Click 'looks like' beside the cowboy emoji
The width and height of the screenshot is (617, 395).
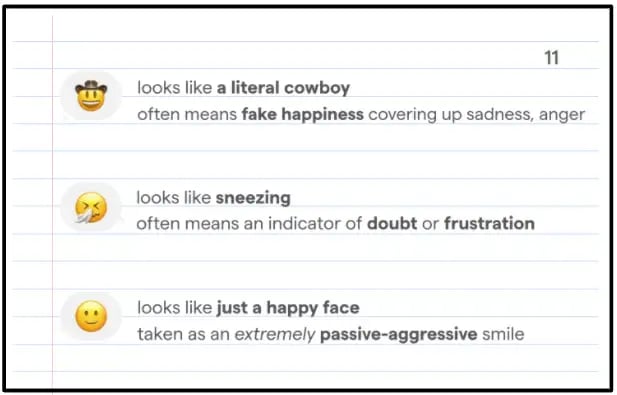175,87
